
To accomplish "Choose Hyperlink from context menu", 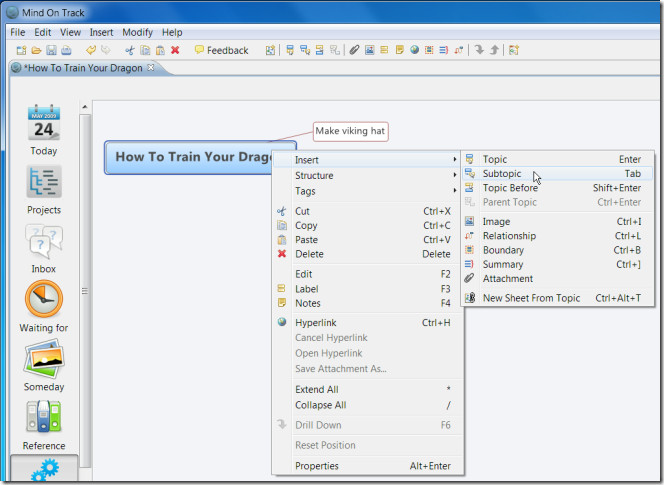I will pos(367,323).
